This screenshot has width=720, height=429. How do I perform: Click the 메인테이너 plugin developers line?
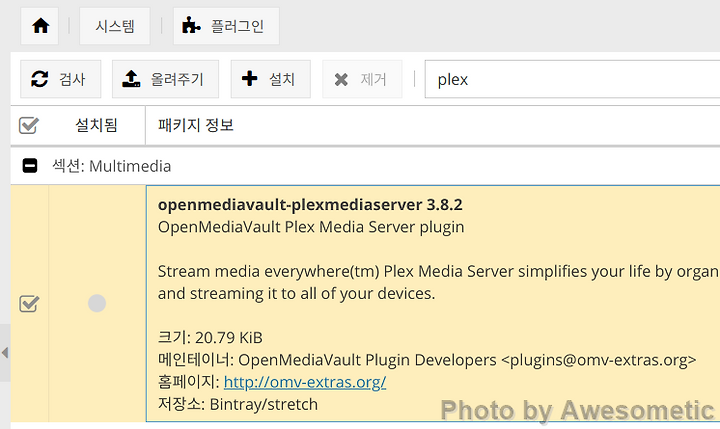pyautogui.click(x=427, y=360)
